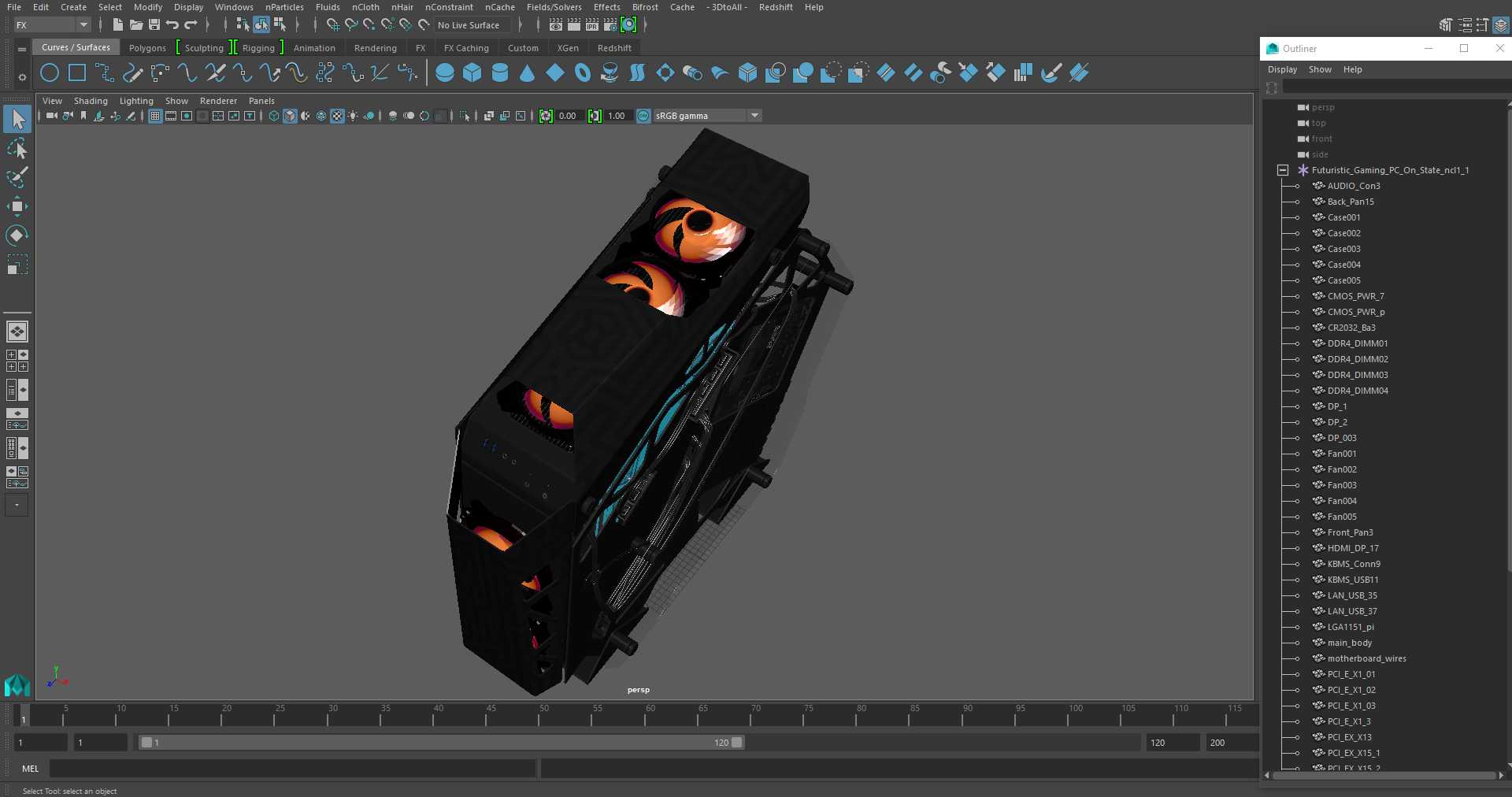Click the playback end time field showing 120

coord(1172,742)
